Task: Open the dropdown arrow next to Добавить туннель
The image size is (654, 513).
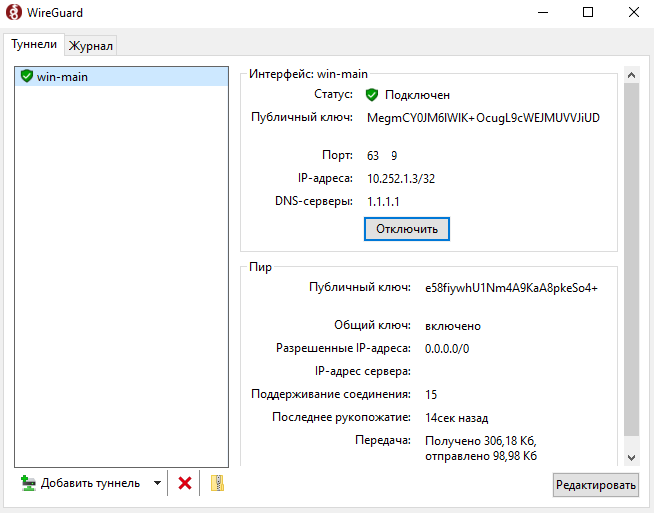Action: click(157, 484)
